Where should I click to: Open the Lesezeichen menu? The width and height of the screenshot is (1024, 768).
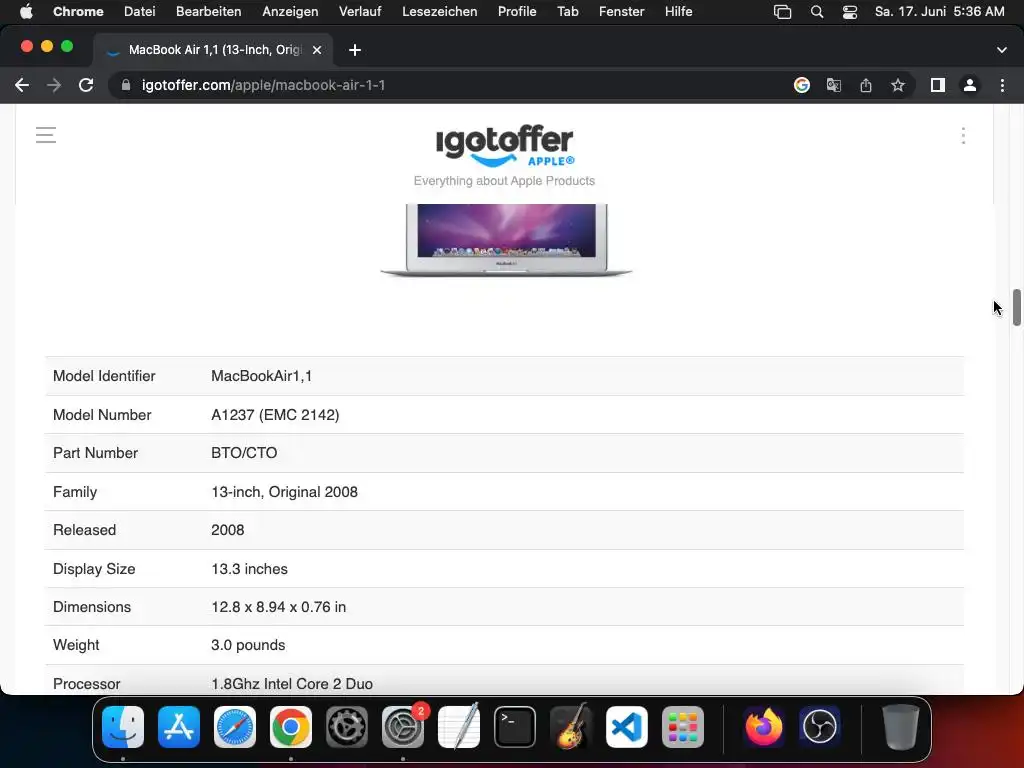point(440,12)
